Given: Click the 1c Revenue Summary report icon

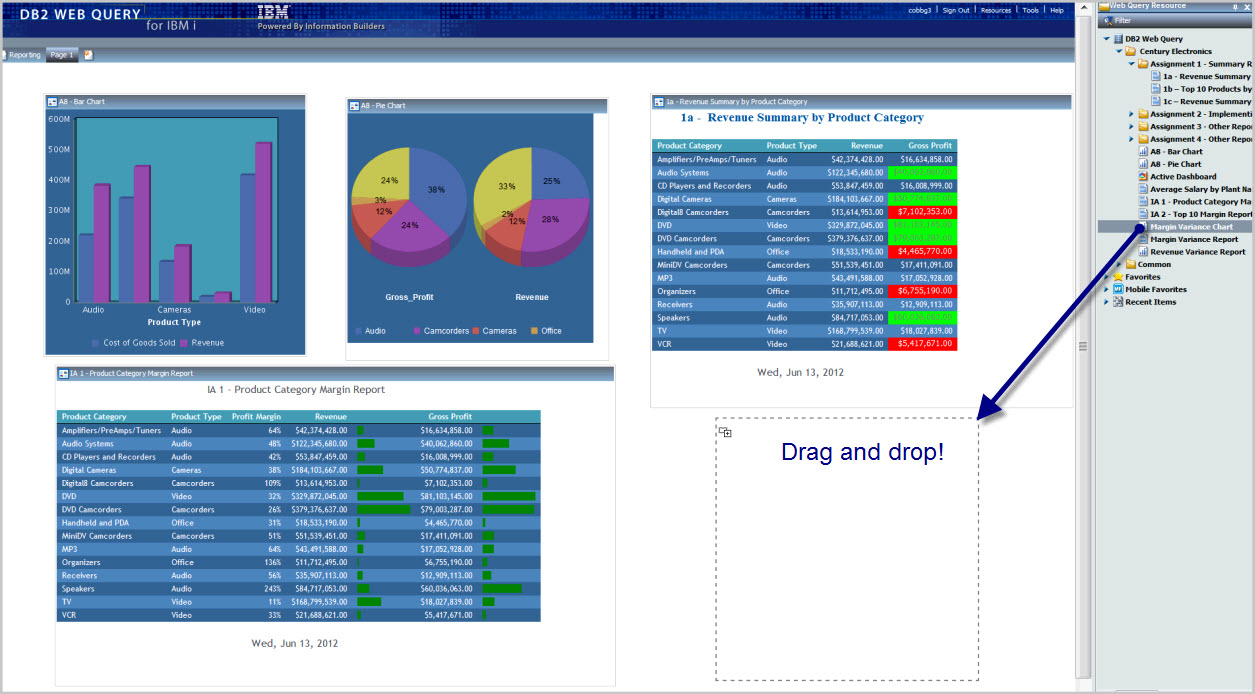Looking at the screenshot, I should [x=1155, y=101].
